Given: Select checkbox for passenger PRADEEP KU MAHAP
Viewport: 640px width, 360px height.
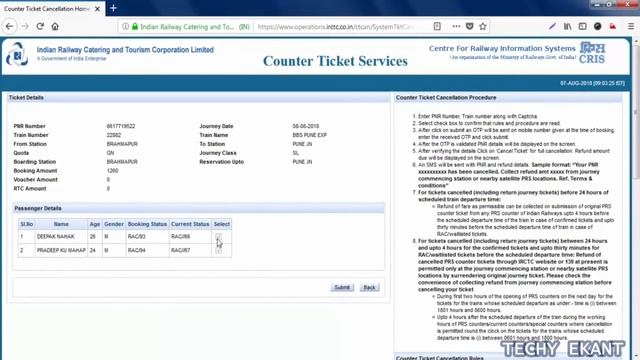Looking at the screenshot, I should point(218,250).
